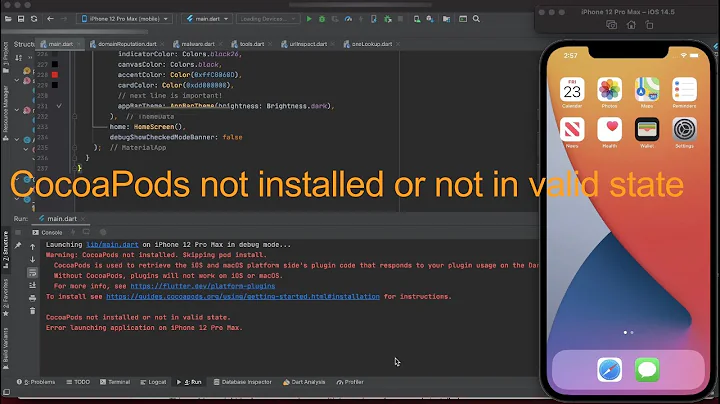Close the malware.dart editor tab

click(221, 44)
